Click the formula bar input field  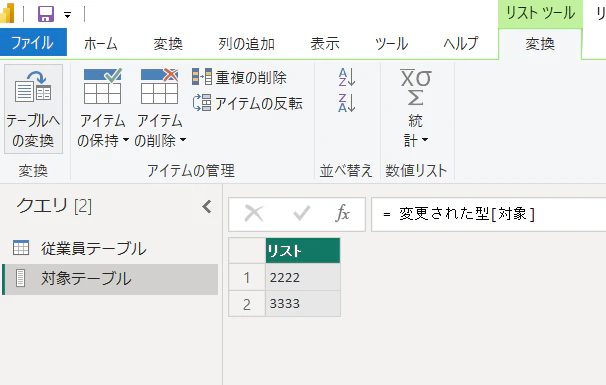pos(489,214)
